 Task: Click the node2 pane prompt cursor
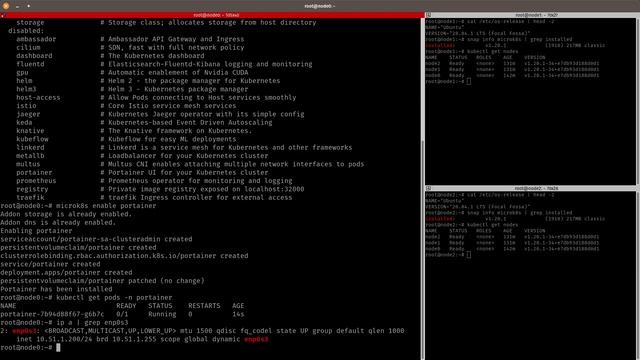click(469, 255)
